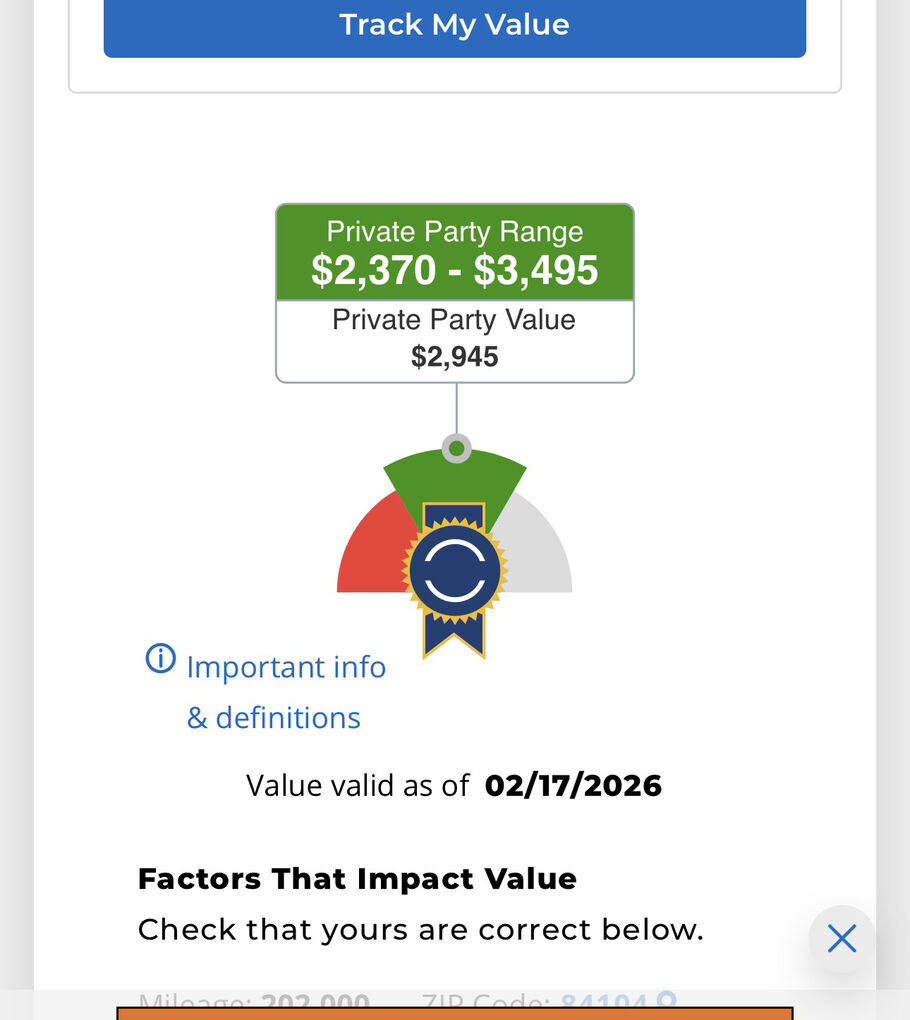Click the 'Check that yours are correct' text
This screenshot has height=1020, width=910.
point(420,930)
